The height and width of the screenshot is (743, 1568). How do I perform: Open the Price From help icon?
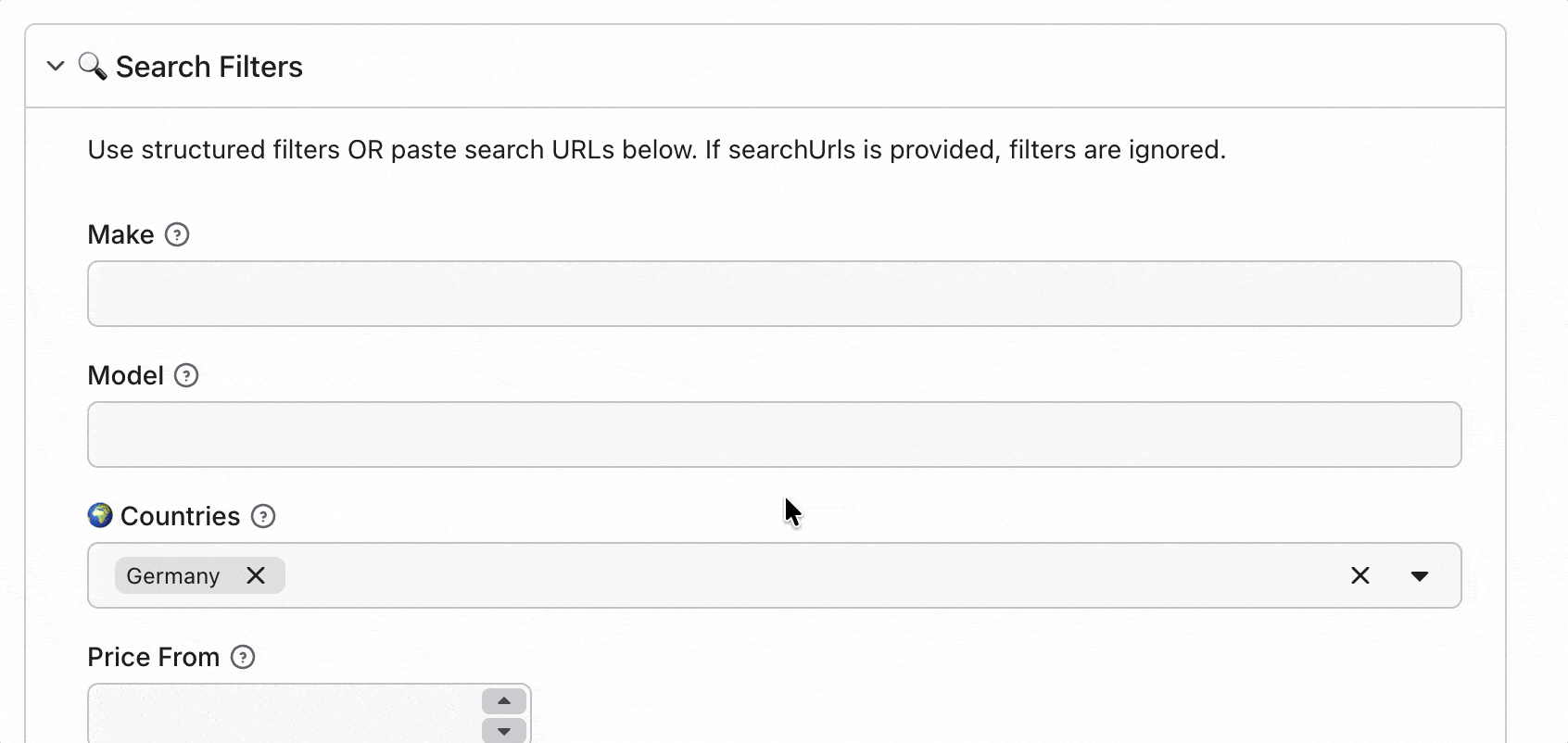click(x=243, y=657)
